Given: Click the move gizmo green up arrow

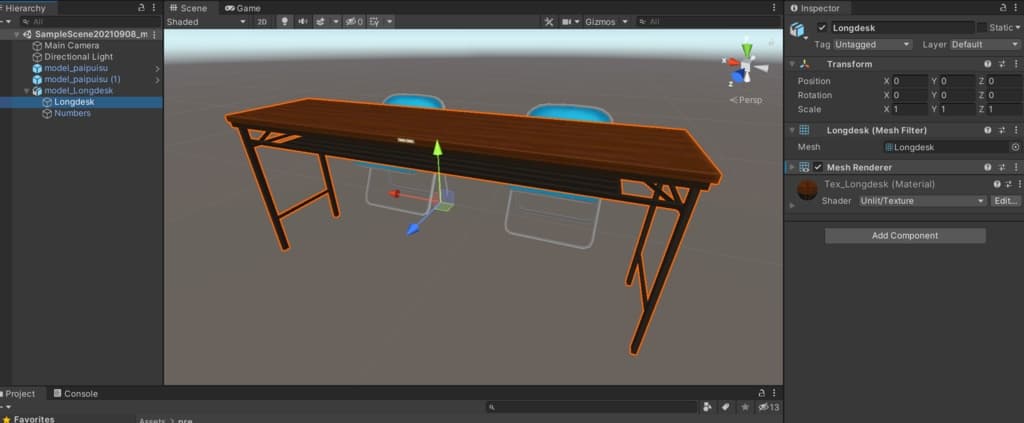Looking at the screenshot, I should (438, 149).
